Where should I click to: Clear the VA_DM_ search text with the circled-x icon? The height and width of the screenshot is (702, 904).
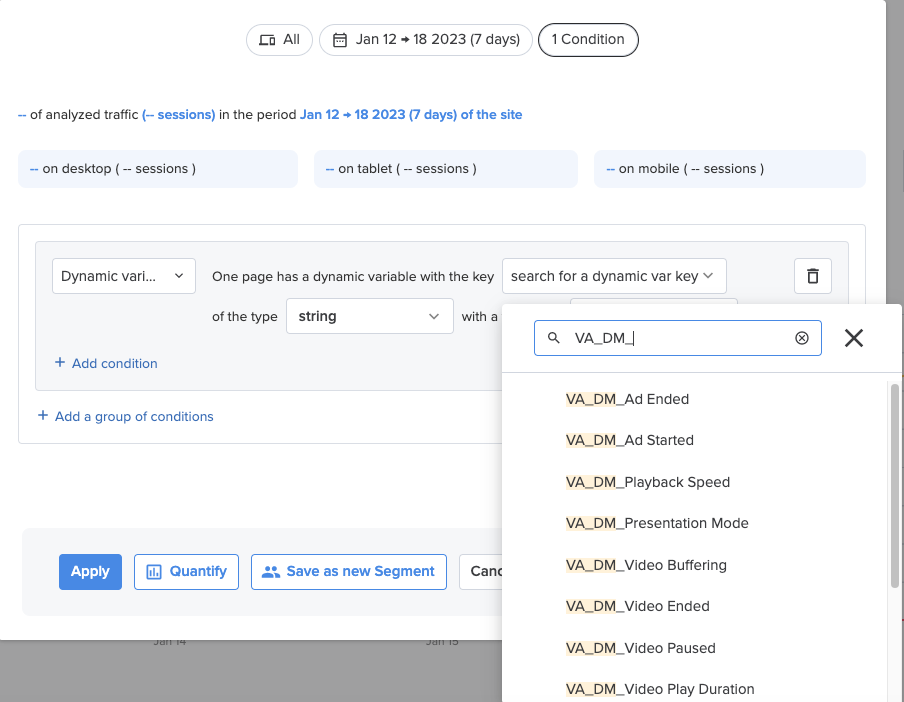[x=801, y=338]
